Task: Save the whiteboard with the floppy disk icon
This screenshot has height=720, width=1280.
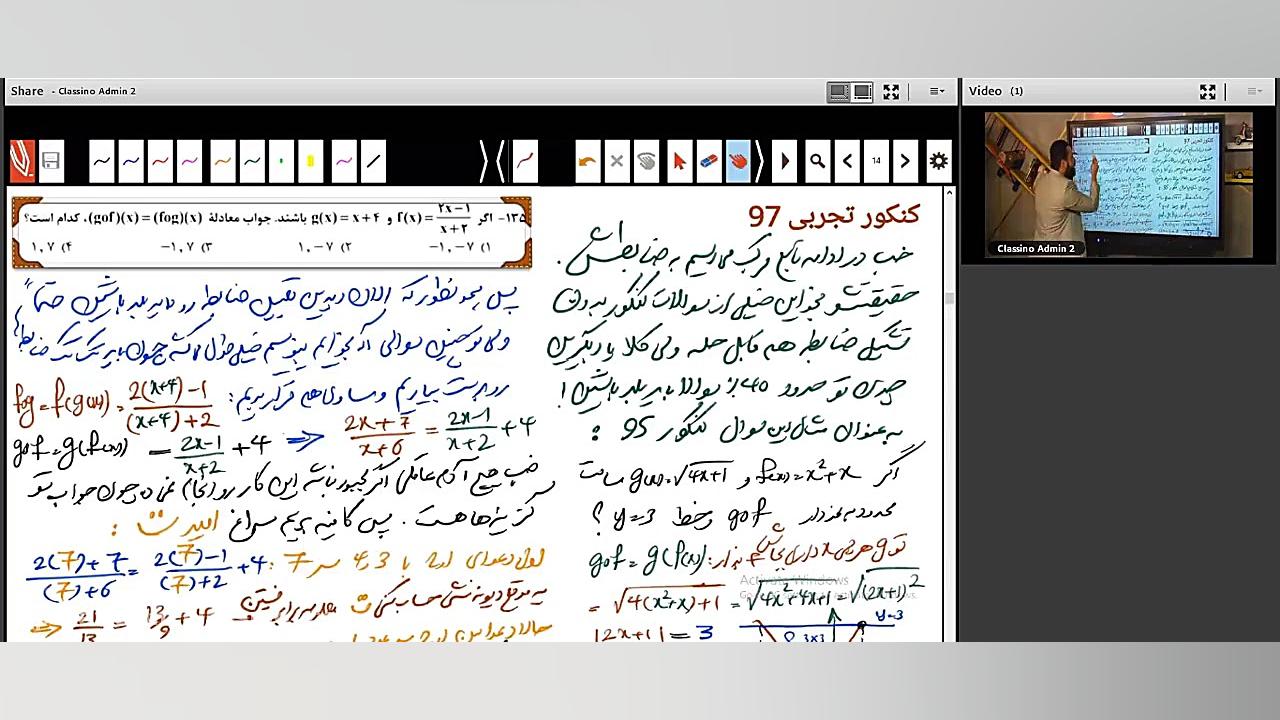Action: pos(51,161)
